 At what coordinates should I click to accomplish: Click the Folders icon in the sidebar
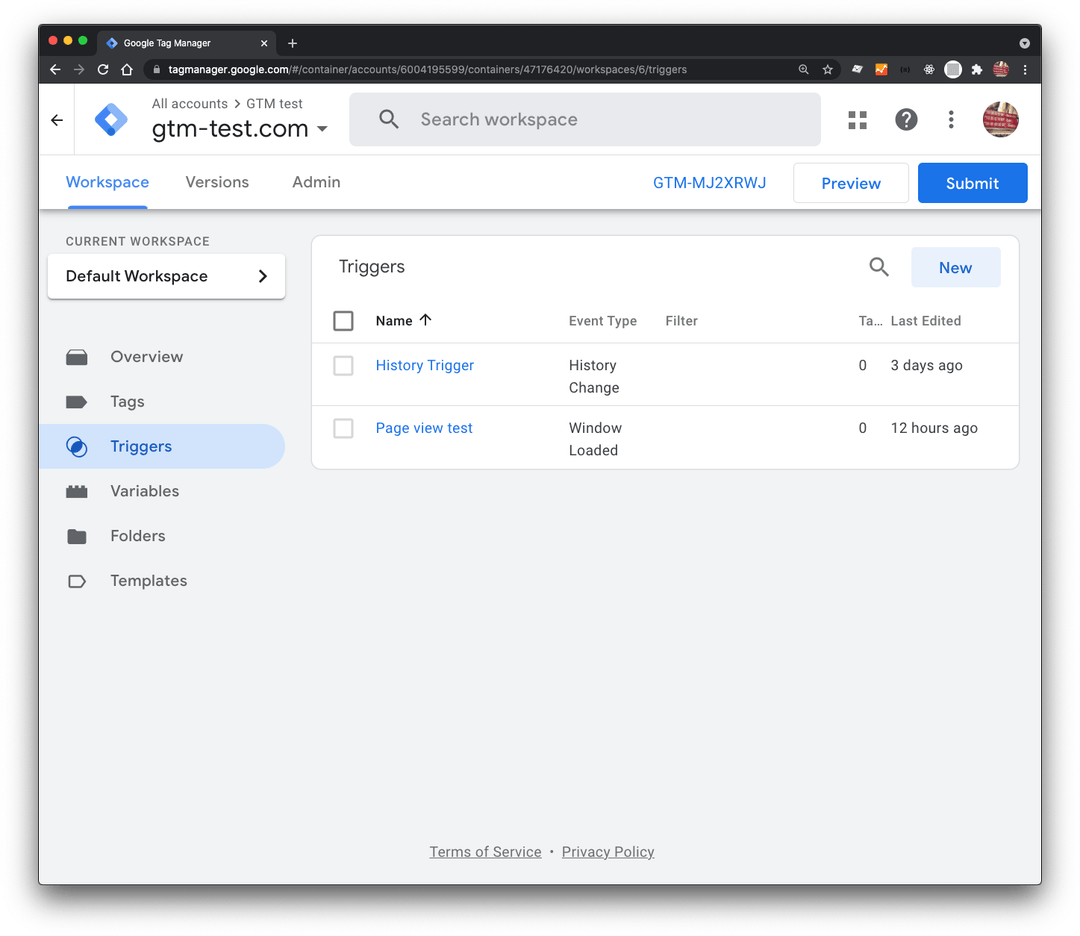[x=77, y=536]
